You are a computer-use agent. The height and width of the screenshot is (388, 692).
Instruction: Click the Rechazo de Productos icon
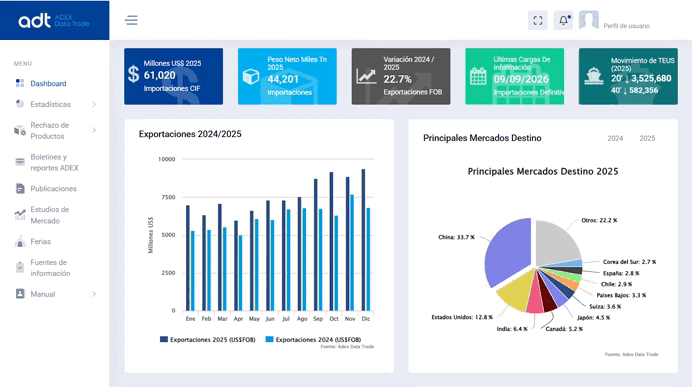tap(20, 130)
